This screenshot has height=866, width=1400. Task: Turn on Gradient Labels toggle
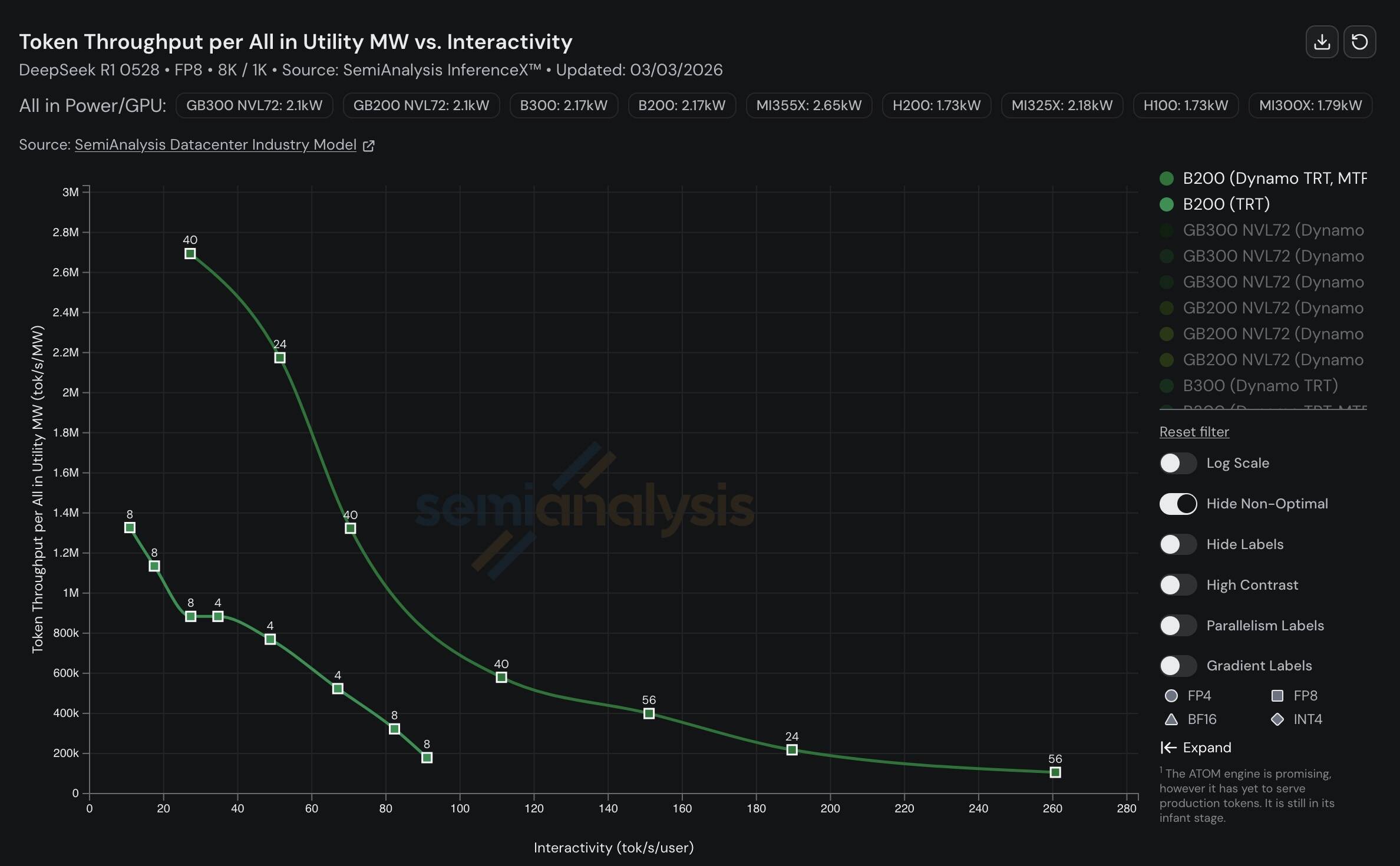click(1178, 666)
